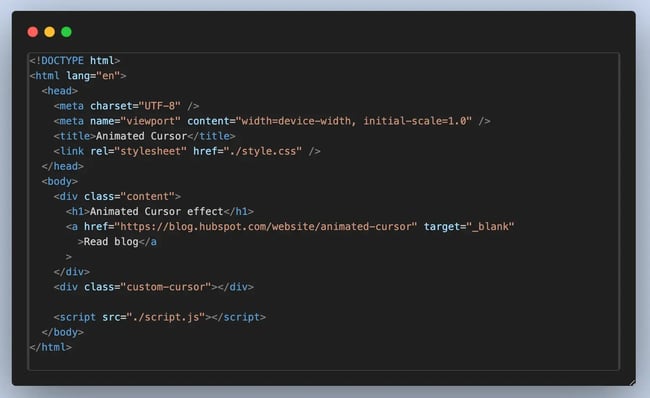Click the opening <head> tag
650x398 pixels.
60,91
